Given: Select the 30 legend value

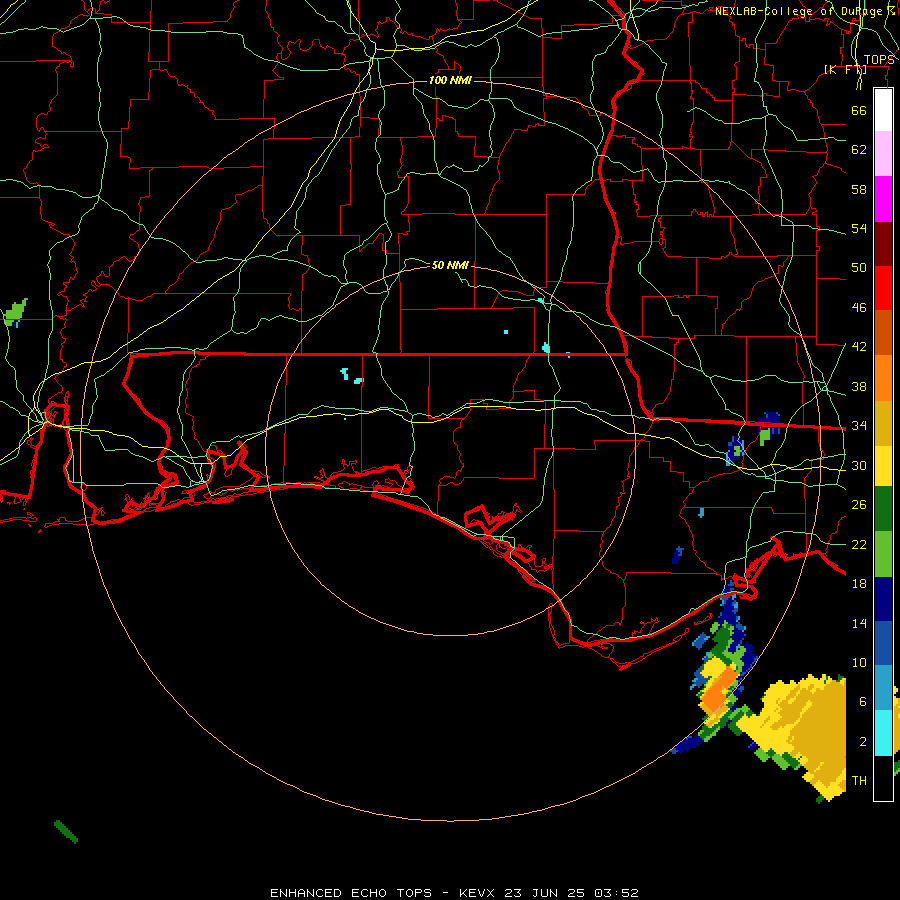Looking at the screenshot, I should tap(859, 465).
